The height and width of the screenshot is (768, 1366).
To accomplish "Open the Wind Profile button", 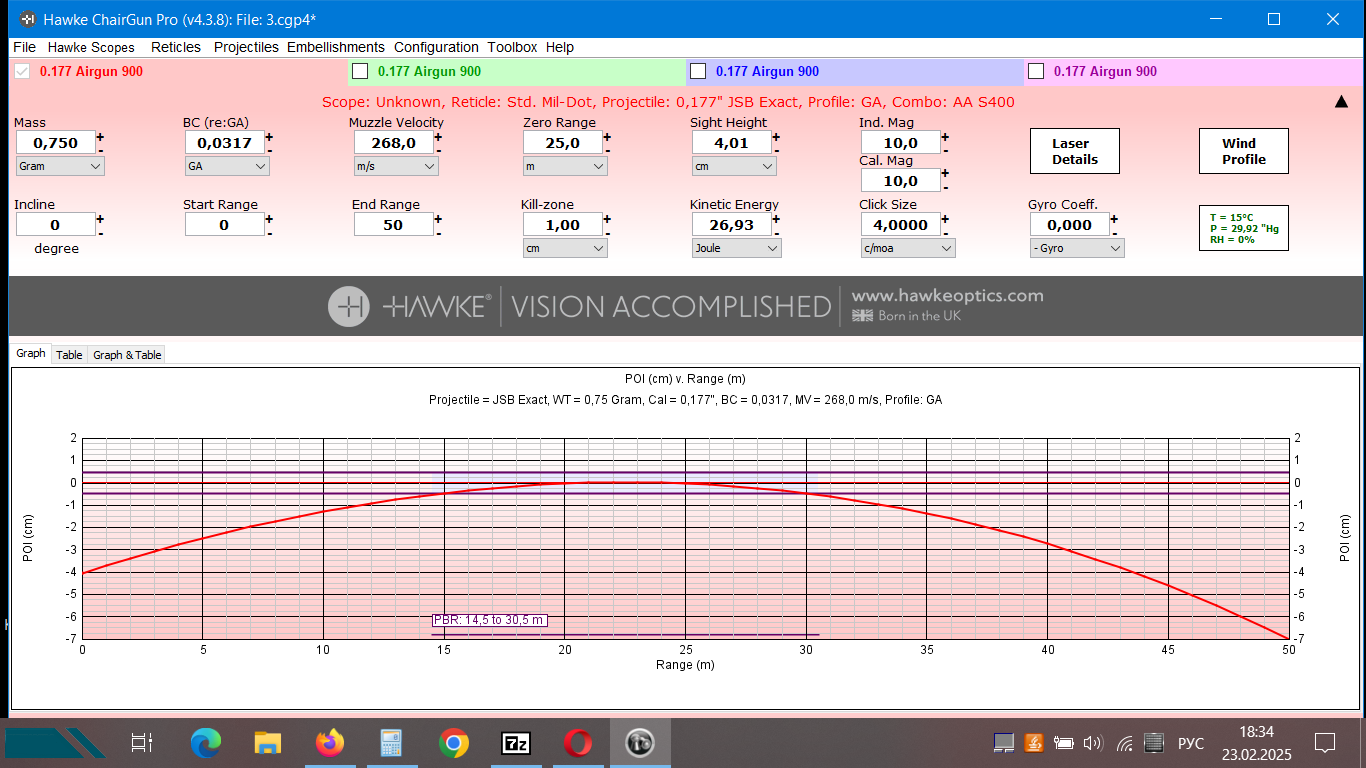I will point(1243,151).
